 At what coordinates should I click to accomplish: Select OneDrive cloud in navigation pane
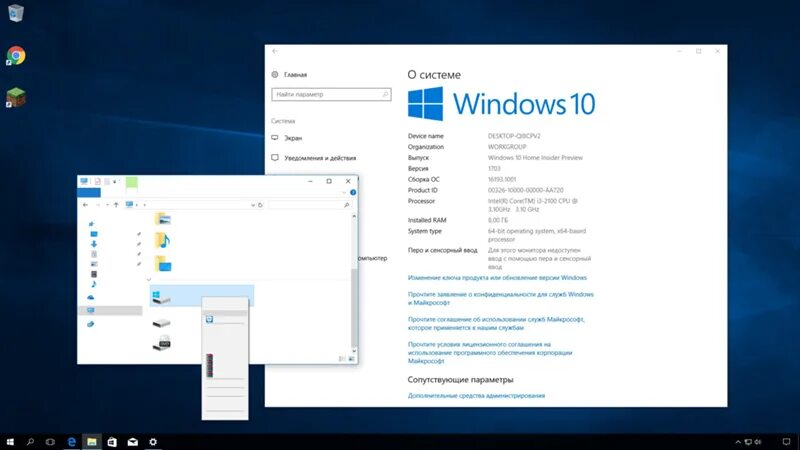[x=91, y=297]
